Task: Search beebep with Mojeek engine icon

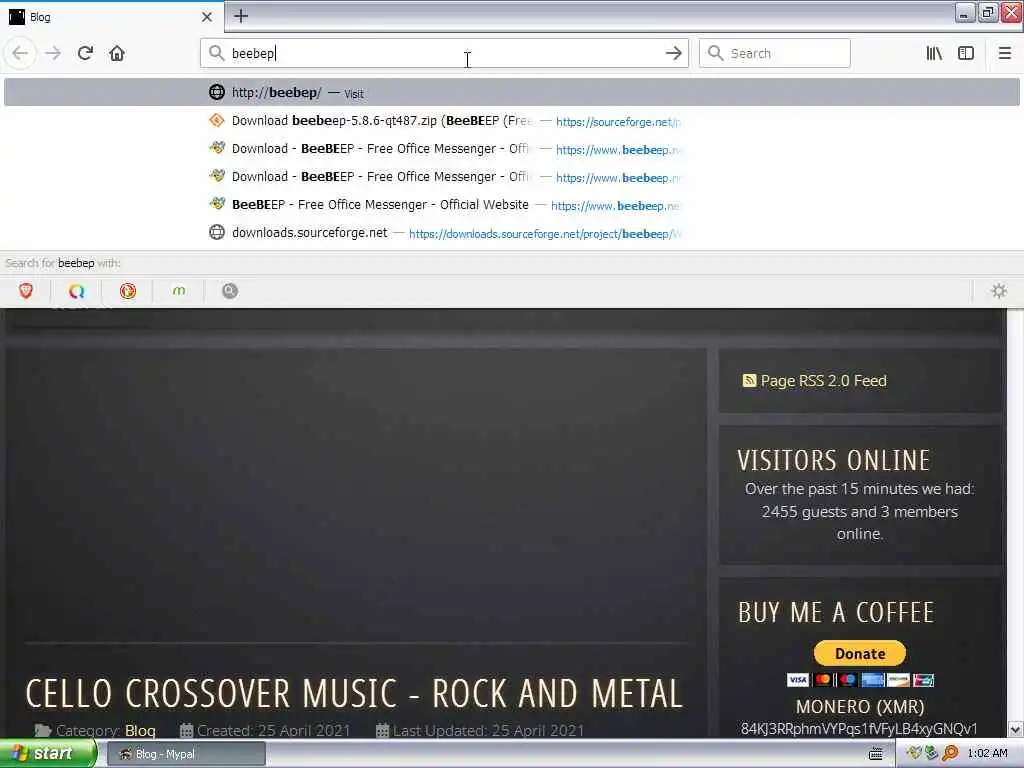Action: point(179,291)
